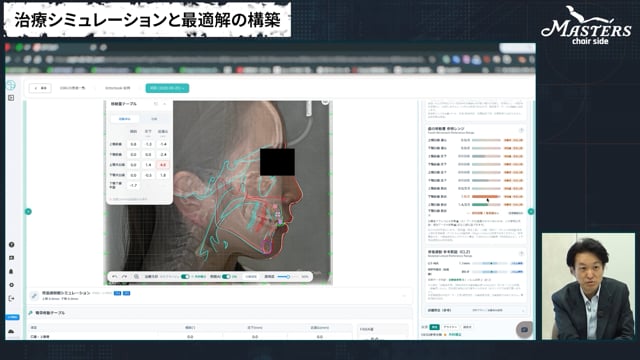Open the first breadcrumb link

click(73, 88)
